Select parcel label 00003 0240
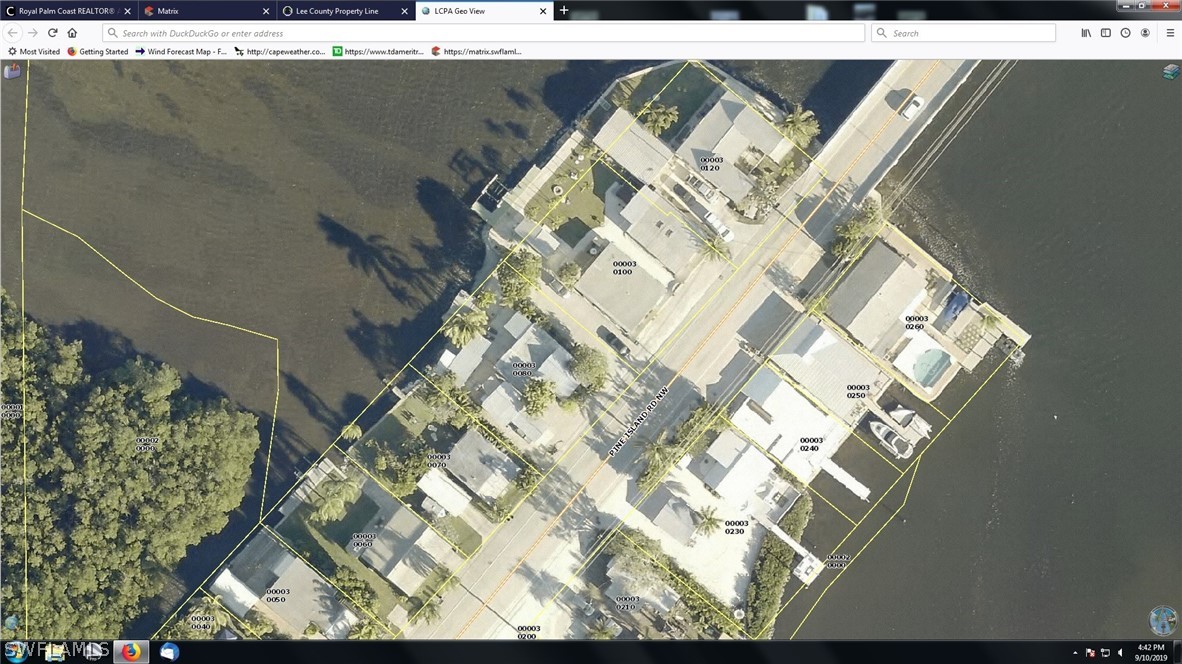 (x=810, y=444)
